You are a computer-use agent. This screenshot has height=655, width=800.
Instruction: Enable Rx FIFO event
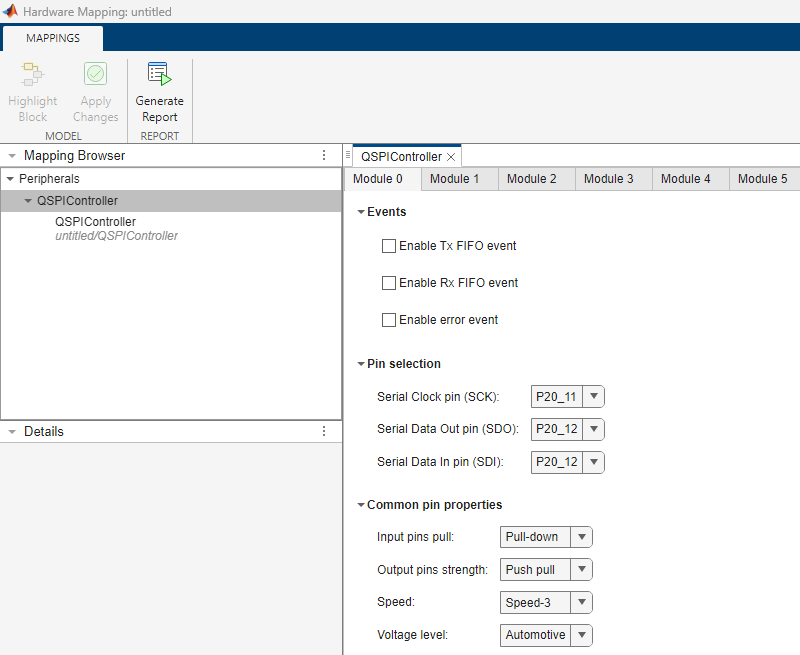[389, 282]
